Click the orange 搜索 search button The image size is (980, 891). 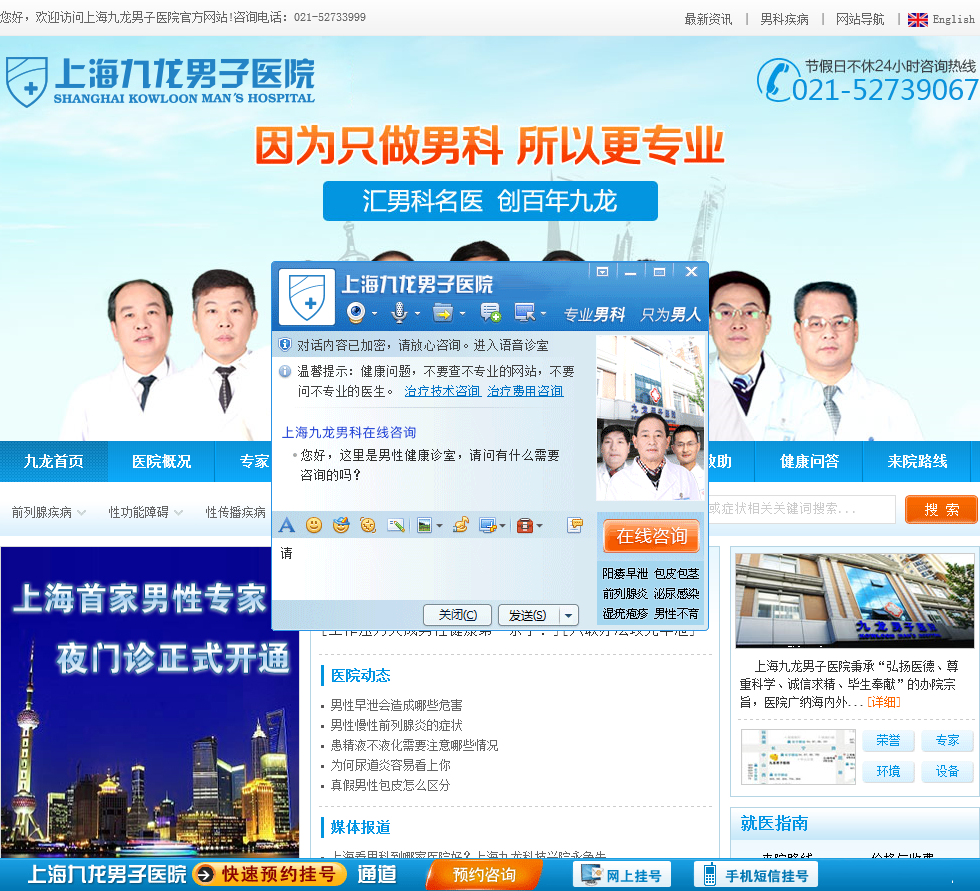(941, 509)
